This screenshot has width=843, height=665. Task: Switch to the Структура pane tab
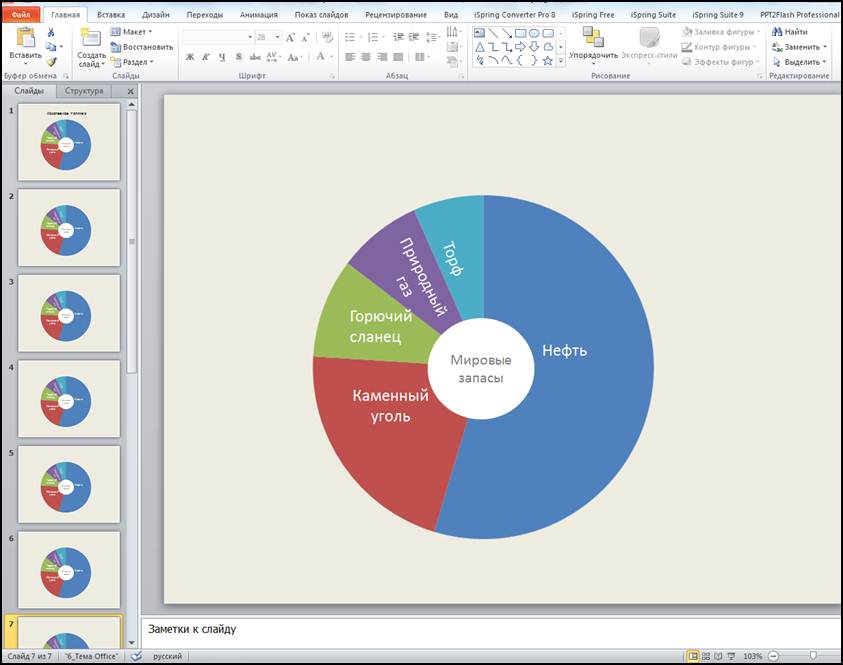84,91
